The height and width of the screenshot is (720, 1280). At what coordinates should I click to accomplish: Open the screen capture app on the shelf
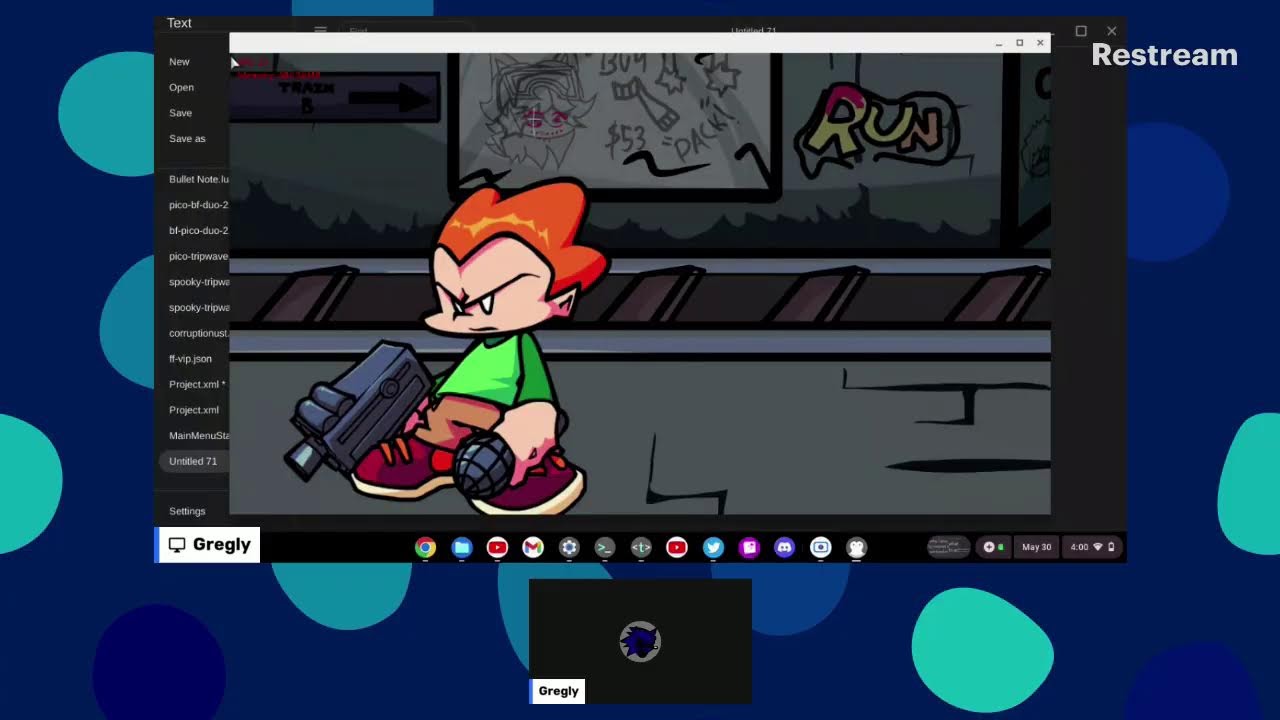pyautogui.click(x=821, y=547)
